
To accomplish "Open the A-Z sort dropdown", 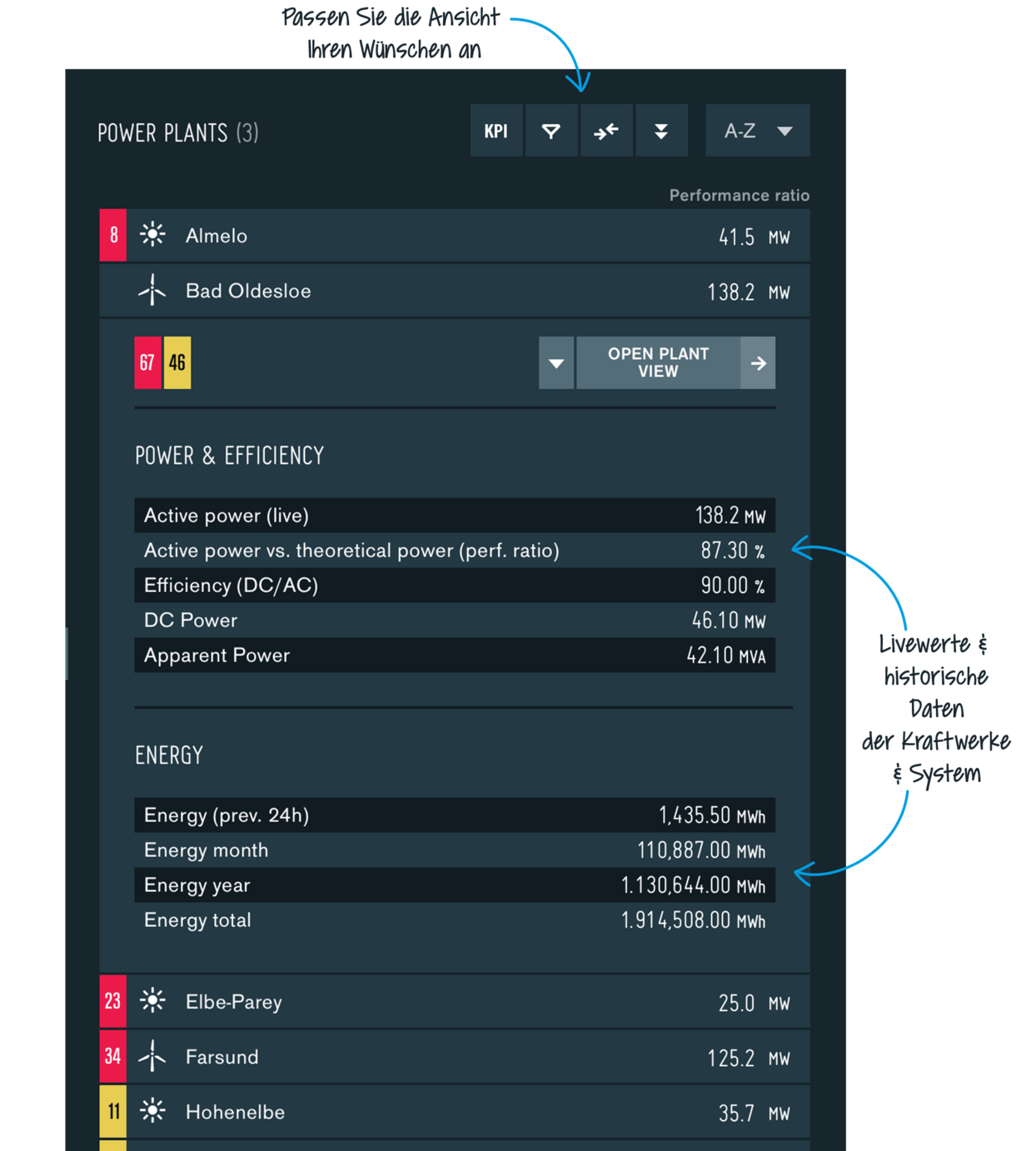I will 758,131.
